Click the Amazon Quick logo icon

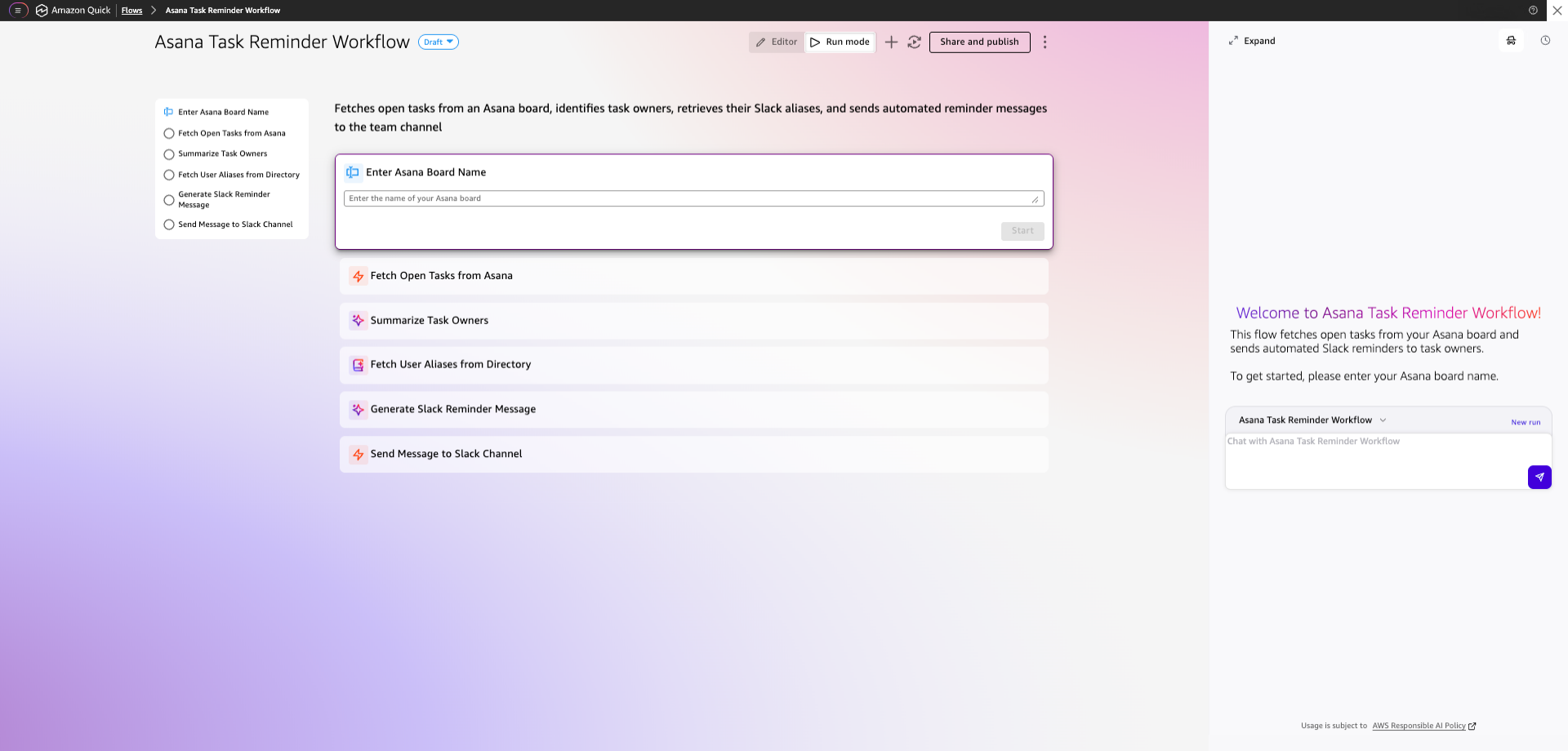click(42, 11)
